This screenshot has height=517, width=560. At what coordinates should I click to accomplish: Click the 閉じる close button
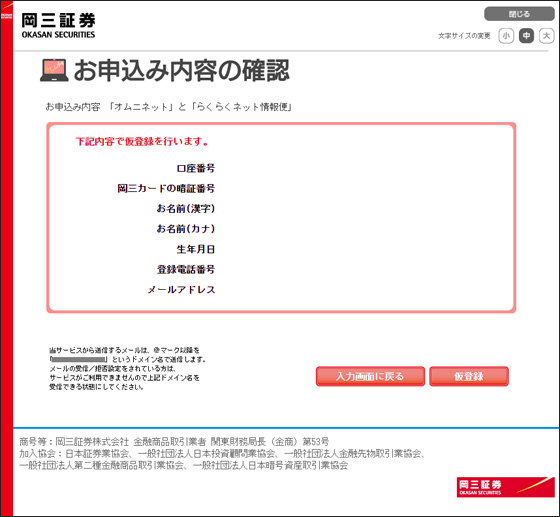click(x=519, y=14)
